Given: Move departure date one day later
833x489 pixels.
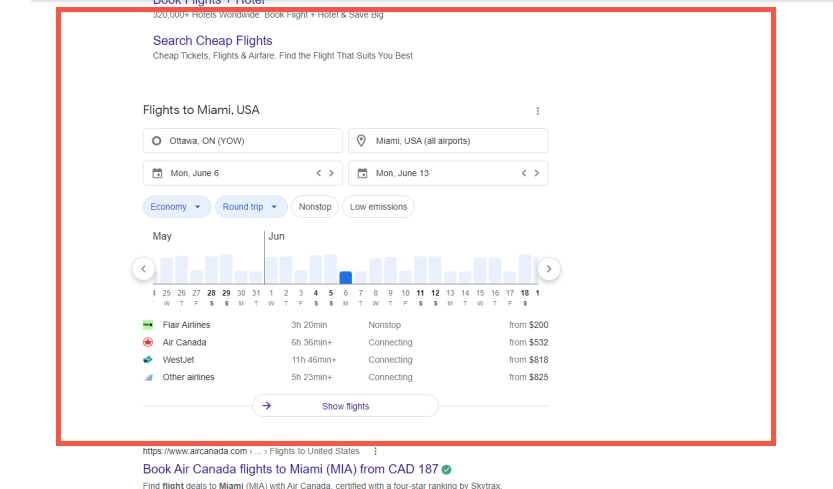Looking at the screenshot, I should (x=332, y=173).
